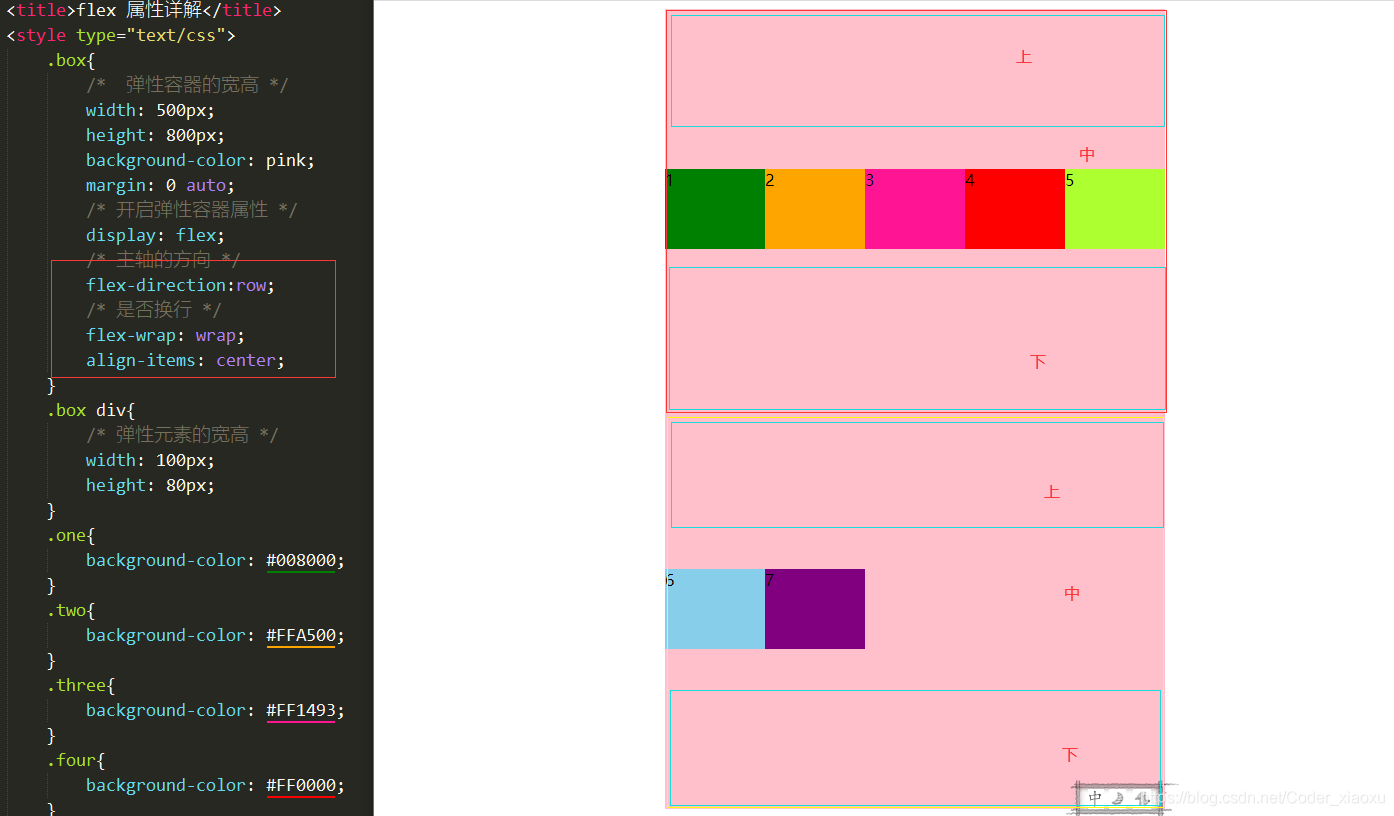This screenshot has width=1394, height=816.
Task: Click the purple flex item numbered 7
Action: coord(815,609)
